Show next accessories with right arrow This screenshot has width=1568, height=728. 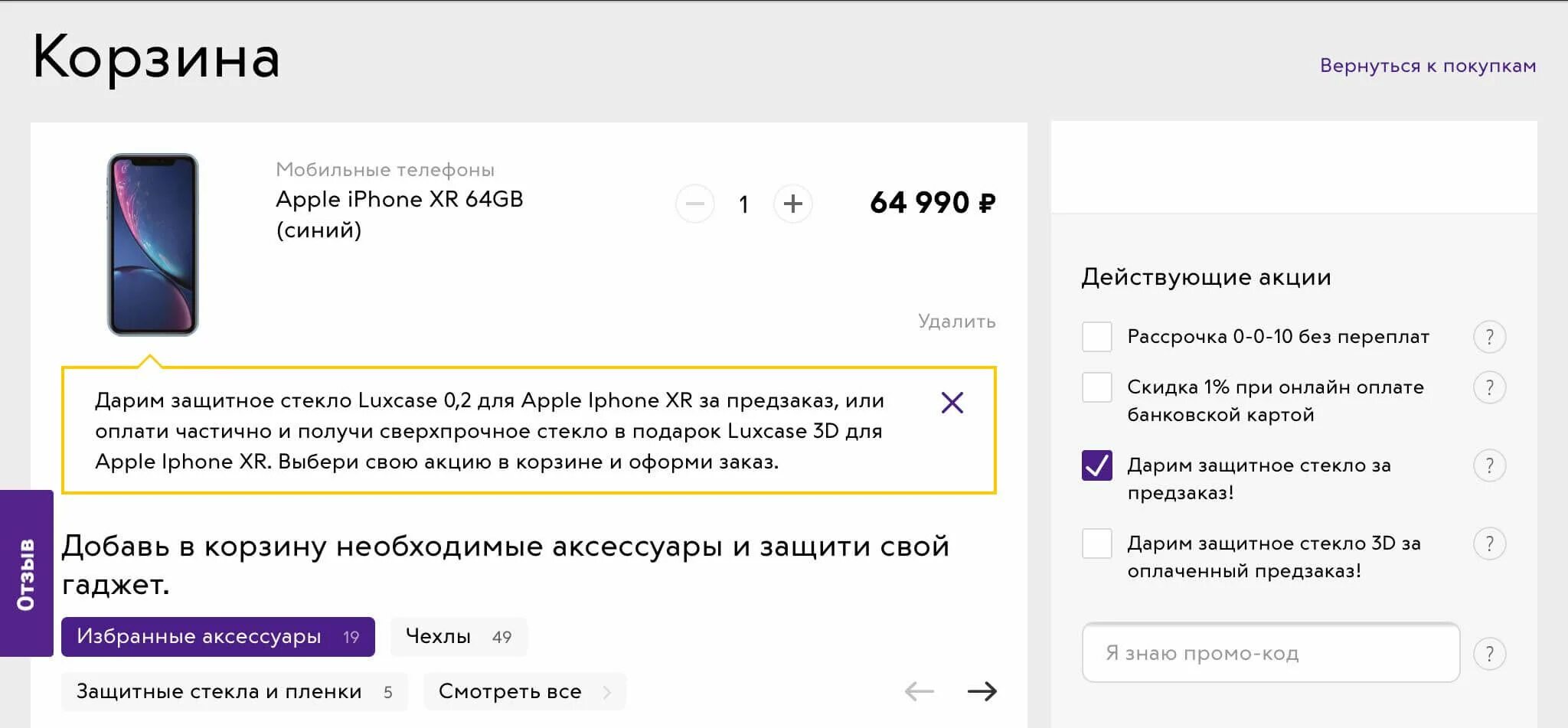click(982, 691)
